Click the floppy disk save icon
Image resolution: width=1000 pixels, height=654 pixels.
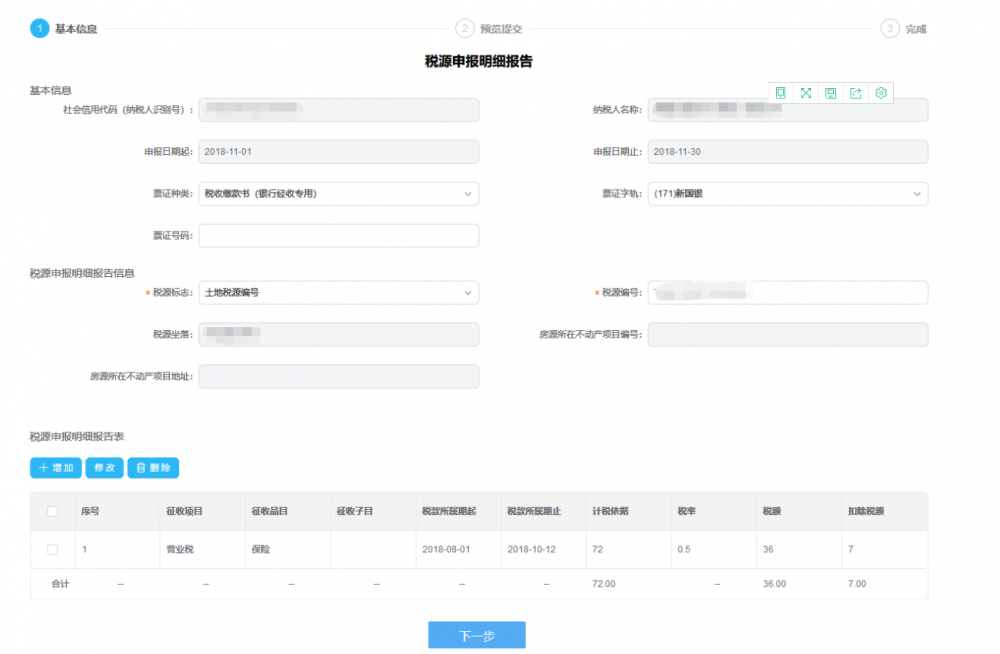[x=831, y=93]
